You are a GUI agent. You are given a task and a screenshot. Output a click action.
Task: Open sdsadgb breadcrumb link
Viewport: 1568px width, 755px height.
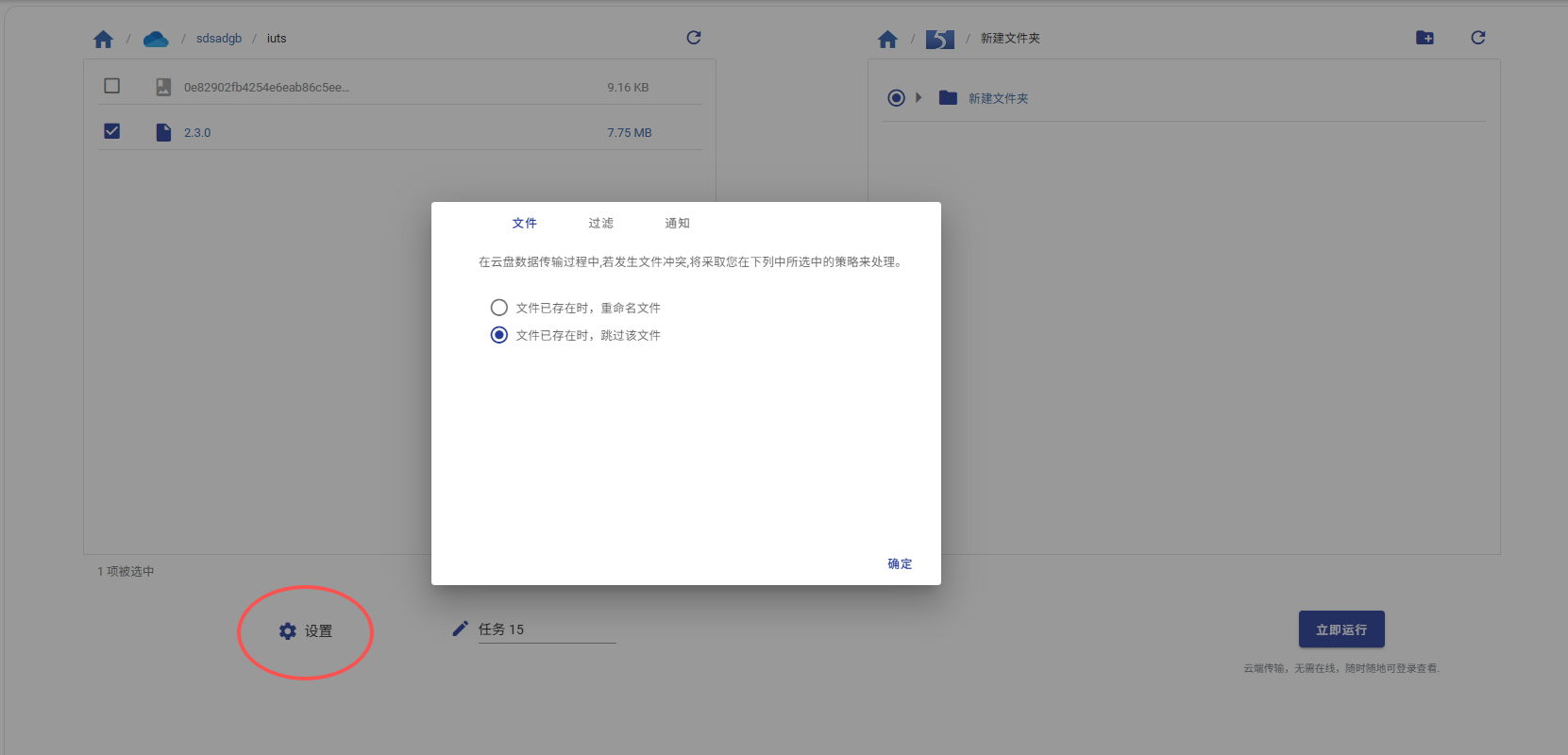[219, 39]
